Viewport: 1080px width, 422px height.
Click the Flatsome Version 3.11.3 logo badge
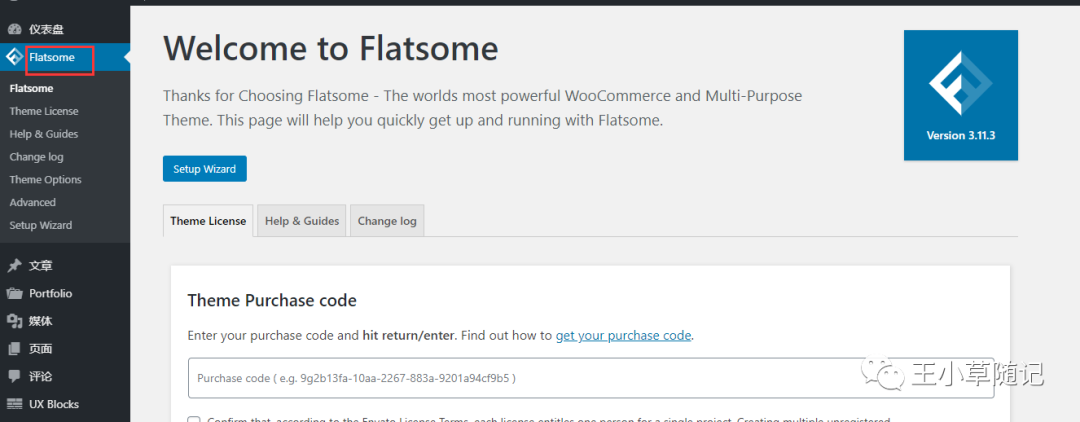(961, 95)
